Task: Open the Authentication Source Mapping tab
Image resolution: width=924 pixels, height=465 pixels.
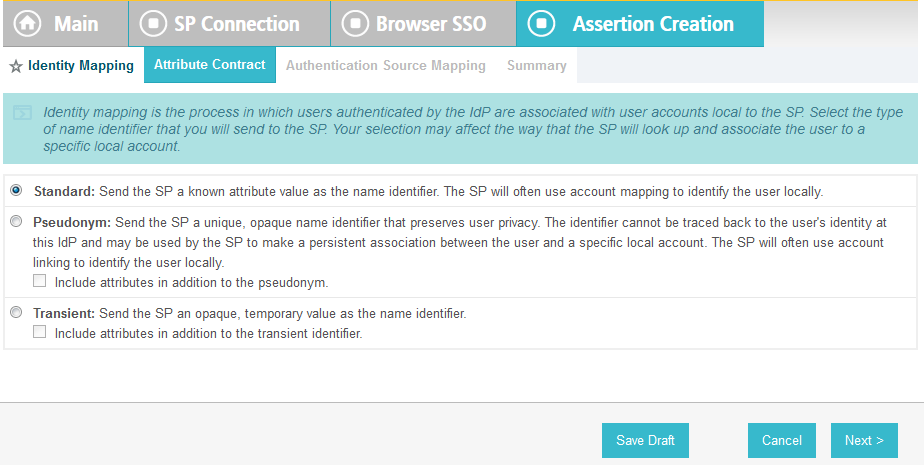Action: coord(386,65)
